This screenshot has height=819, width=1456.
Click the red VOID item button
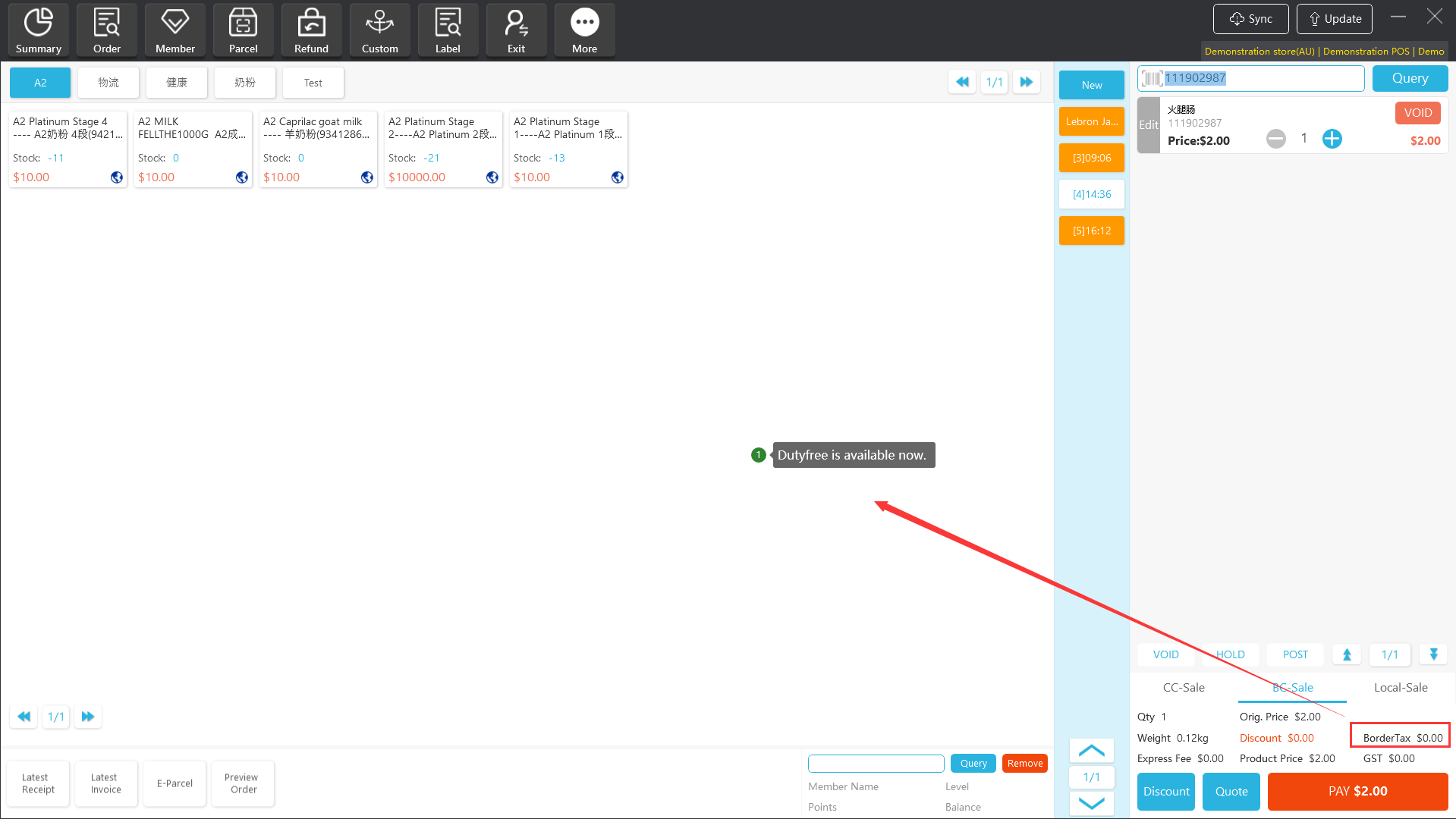(1417, 113)
